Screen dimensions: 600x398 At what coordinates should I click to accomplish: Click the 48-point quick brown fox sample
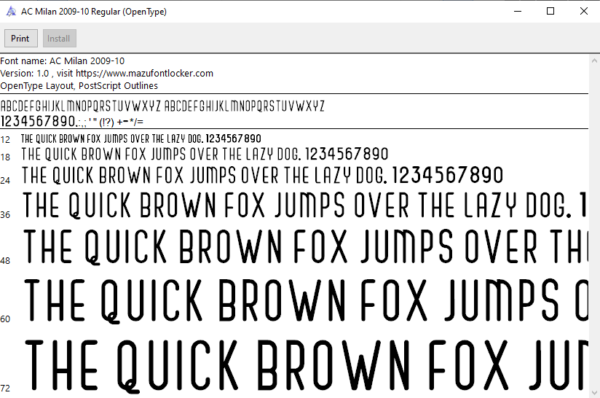(305, 247)
